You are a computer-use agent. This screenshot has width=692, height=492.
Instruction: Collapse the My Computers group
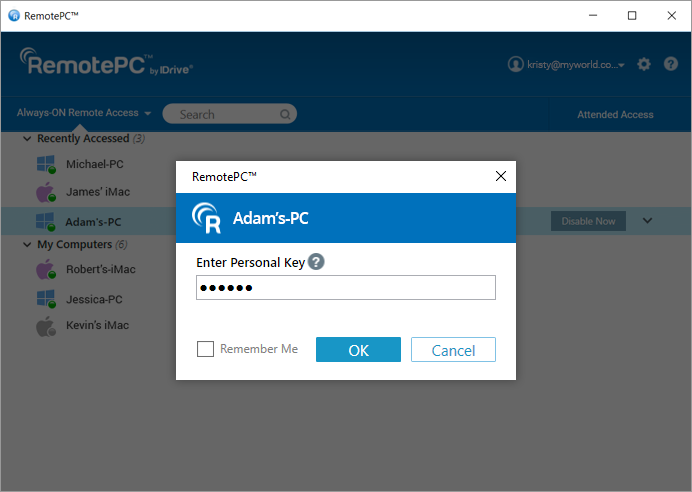click(27, 245)
